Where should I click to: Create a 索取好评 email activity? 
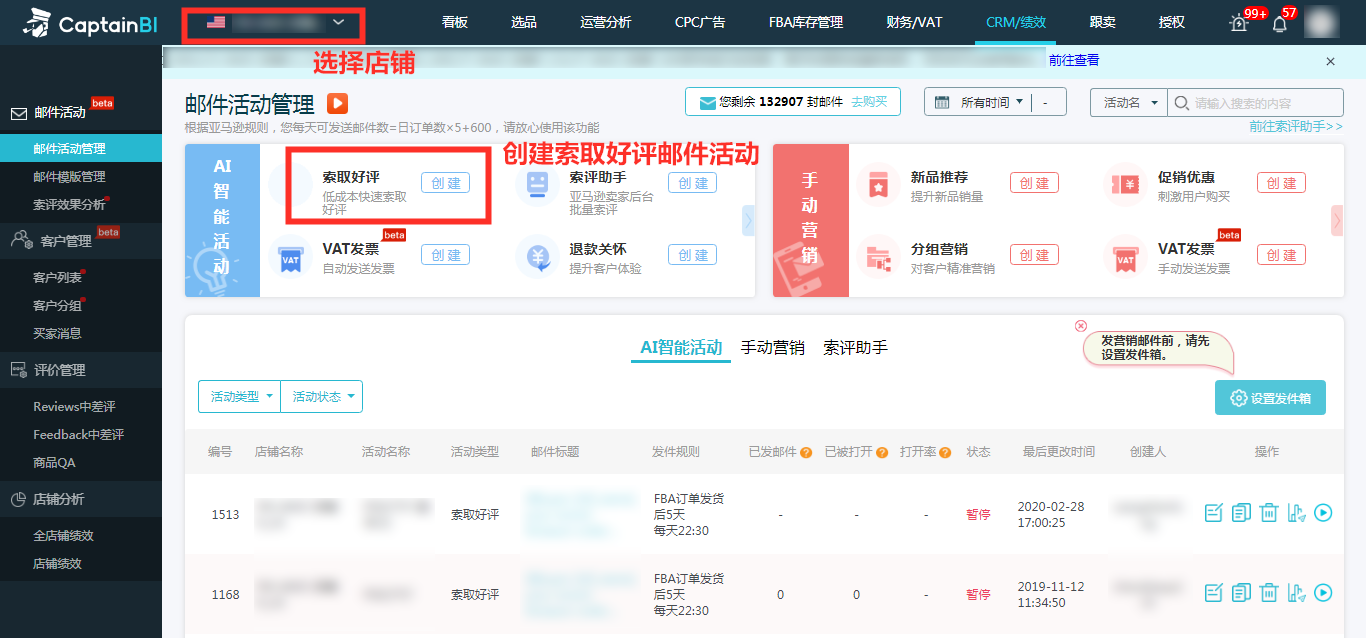tap(445, 183)
